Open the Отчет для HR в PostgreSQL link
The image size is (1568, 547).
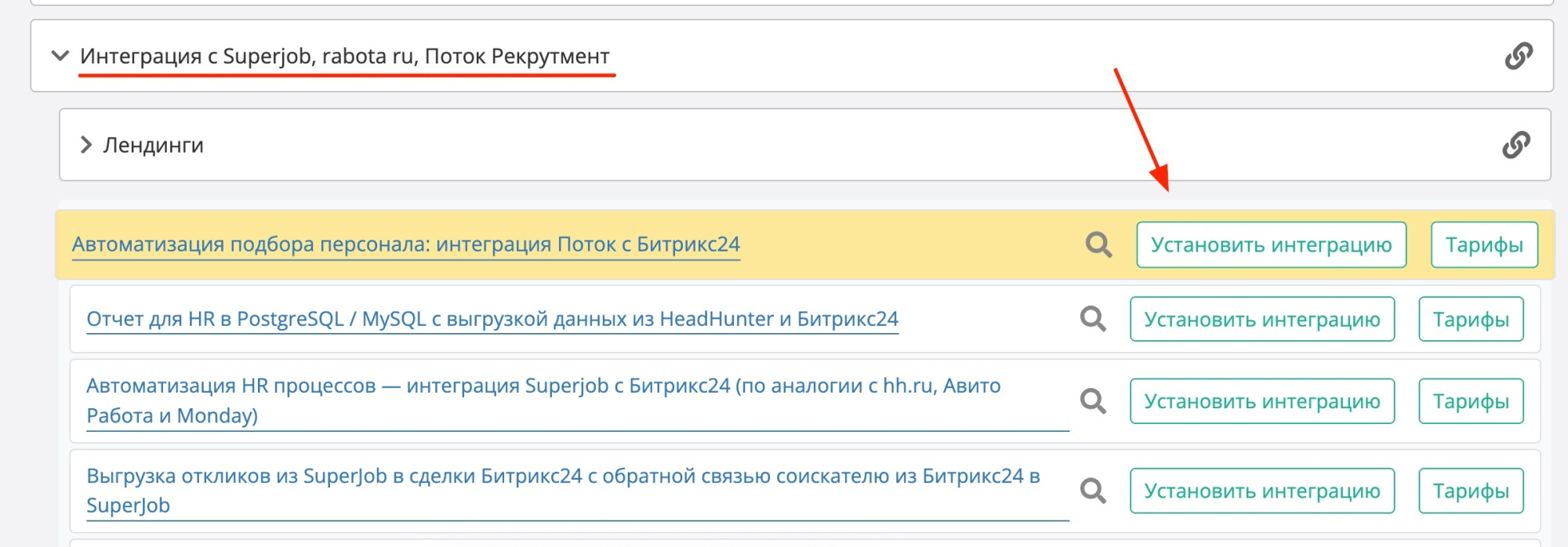[492, 319]
